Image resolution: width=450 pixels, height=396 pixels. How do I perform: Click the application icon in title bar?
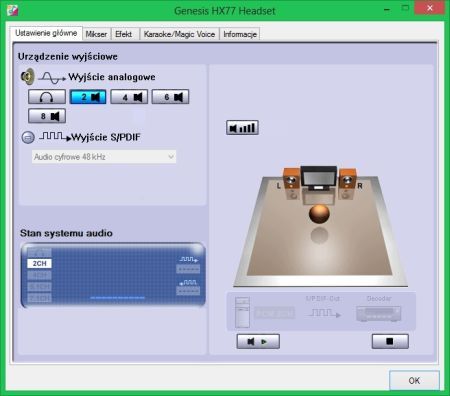coord(12,10)
